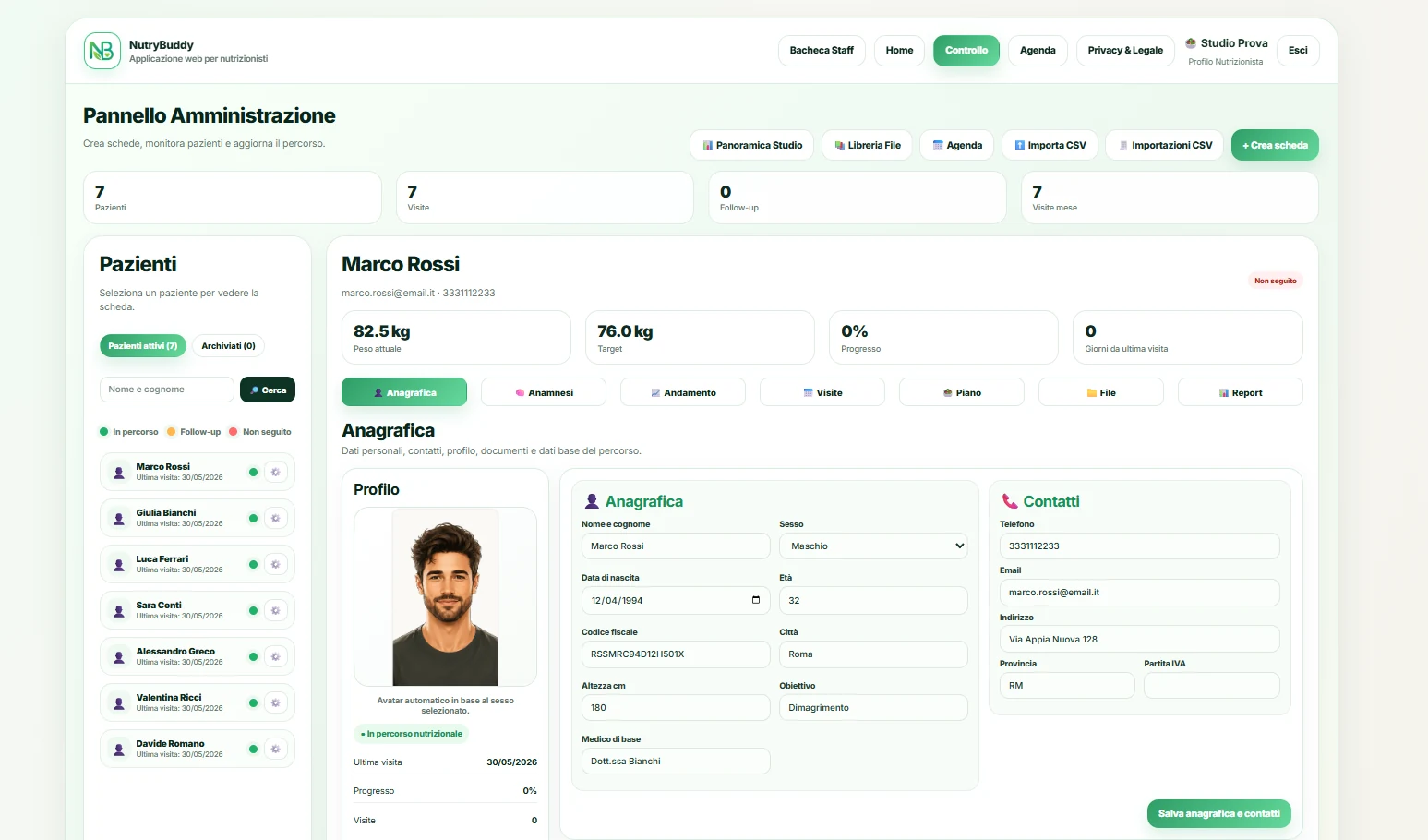Open Agenda in the admin toolbar
Image resolution: width=1428 pixels, height=840 pixels.
(x=957, y=145)
